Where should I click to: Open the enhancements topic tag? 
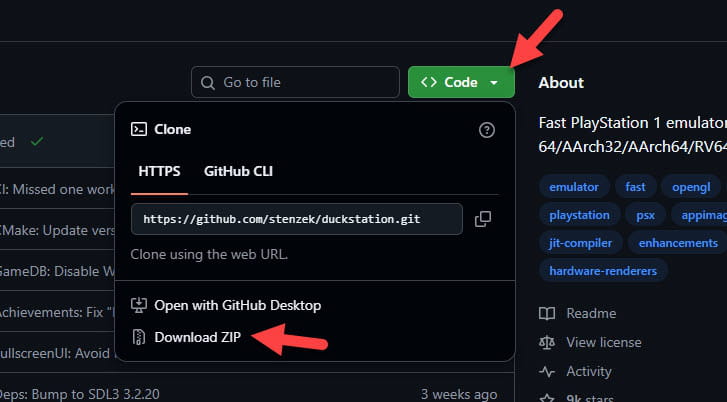pos(677,243)
